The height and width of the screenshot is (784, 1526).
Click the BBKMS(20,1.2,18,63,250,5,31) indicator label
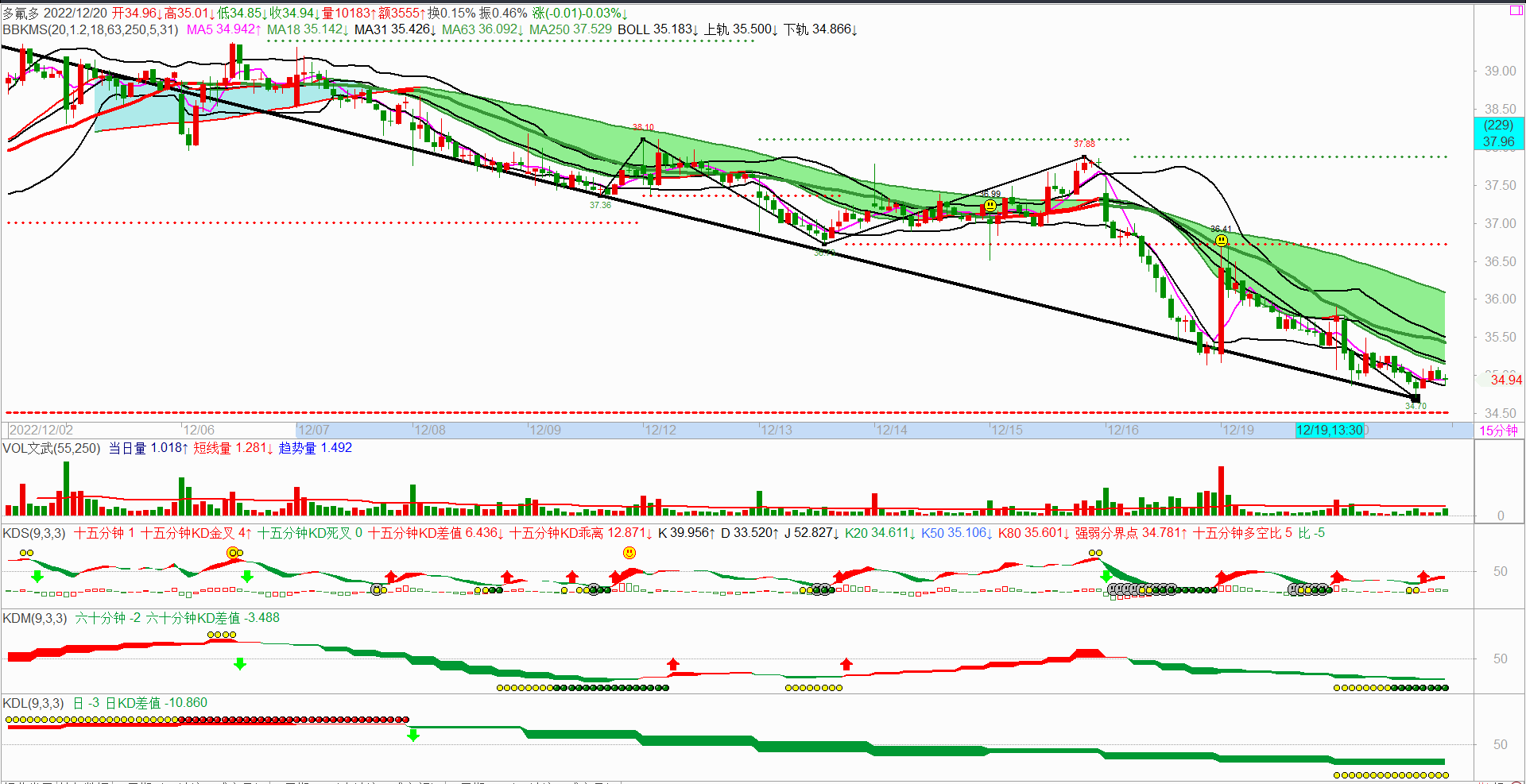[x=91, y=29]
